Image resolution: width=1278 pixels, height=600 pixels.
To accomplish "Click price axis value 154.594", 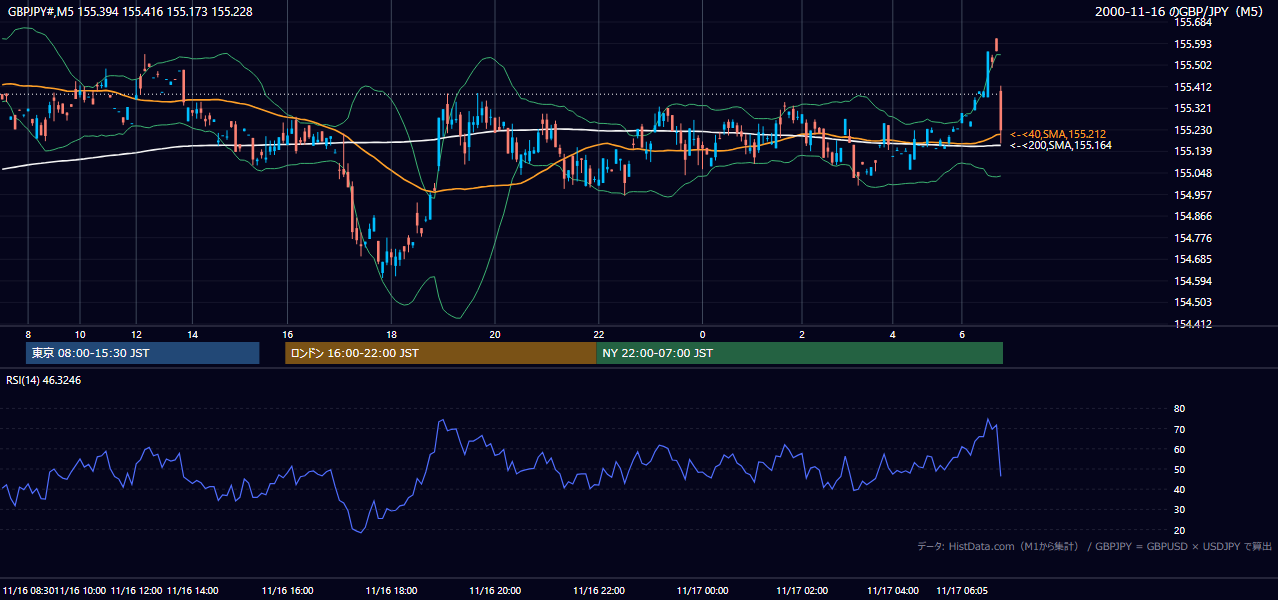I will click(1192, 281).
